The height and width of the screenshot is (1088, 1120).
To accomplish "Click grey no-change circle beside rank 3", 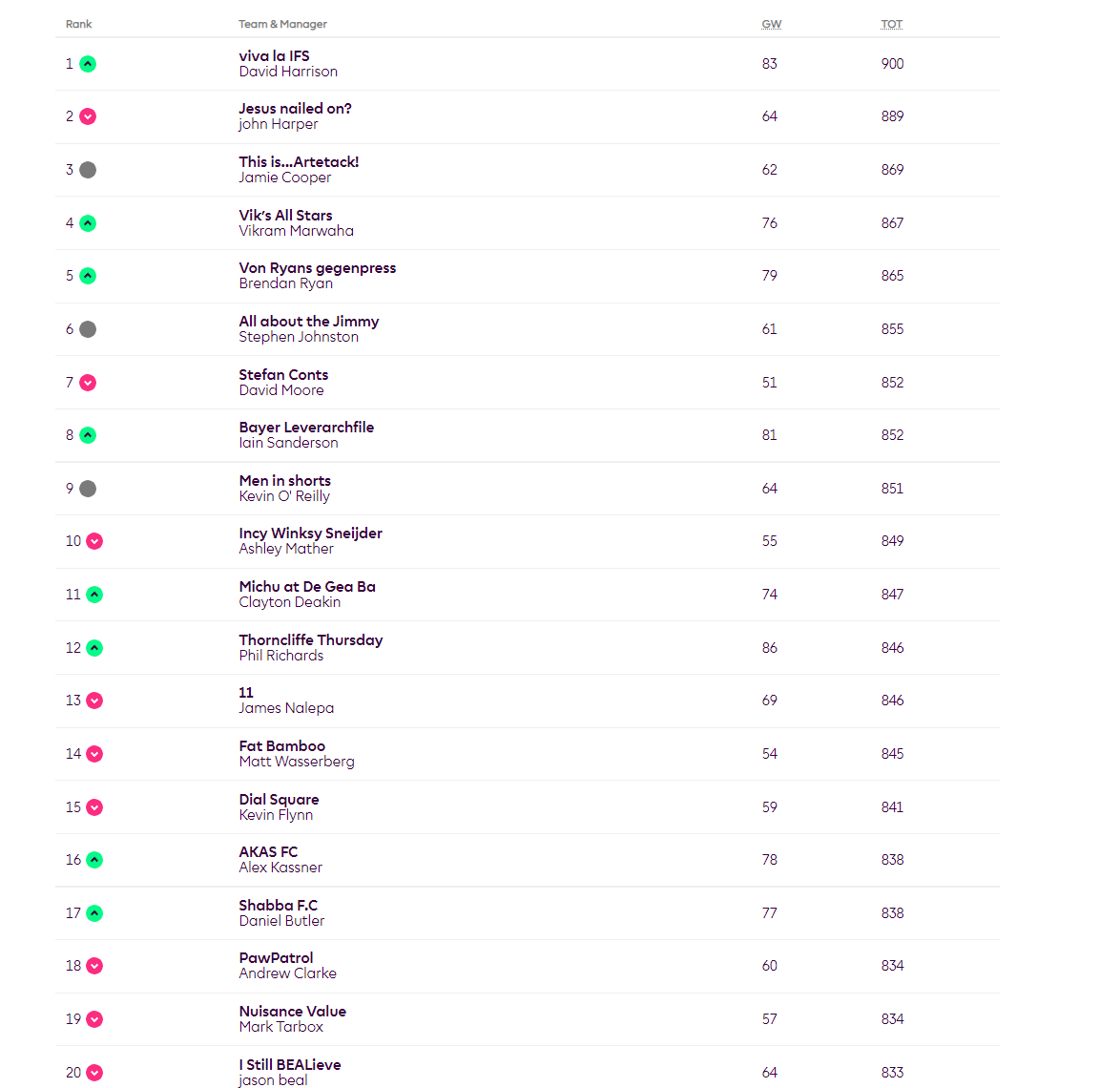I will point(88,170).
